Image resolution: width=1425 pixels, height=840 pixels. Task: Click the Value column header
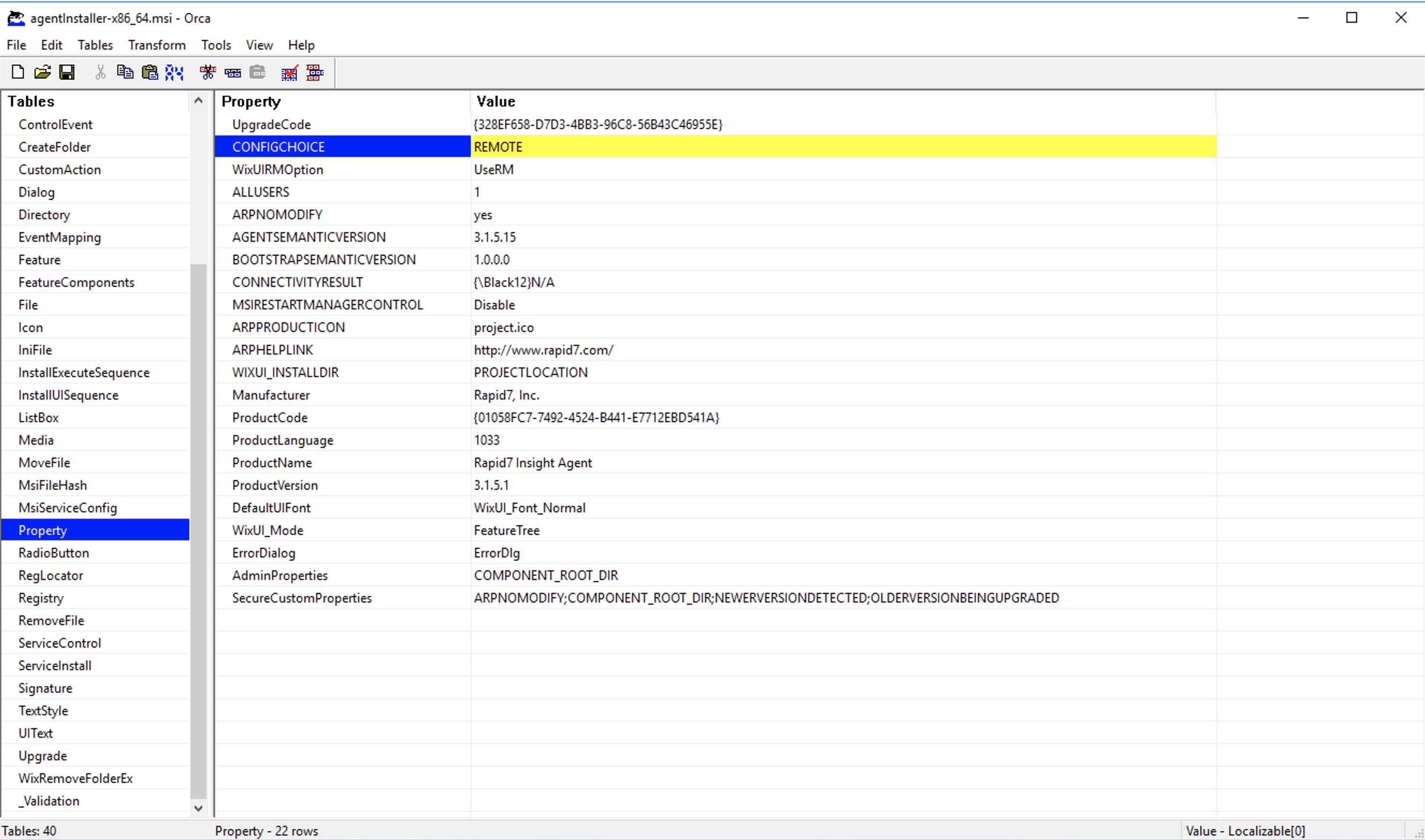[495, 102]
